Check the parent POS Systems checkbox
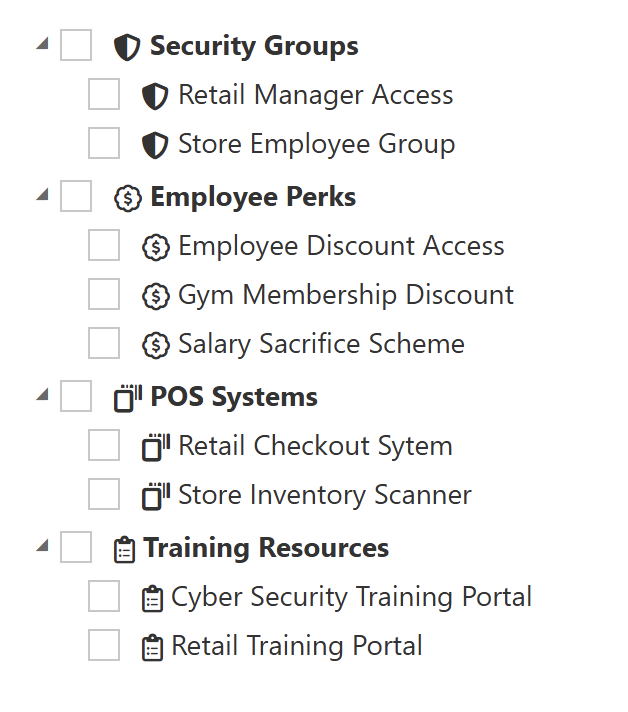The height and width of the screenshot is (712, 628). coord(76,396)
